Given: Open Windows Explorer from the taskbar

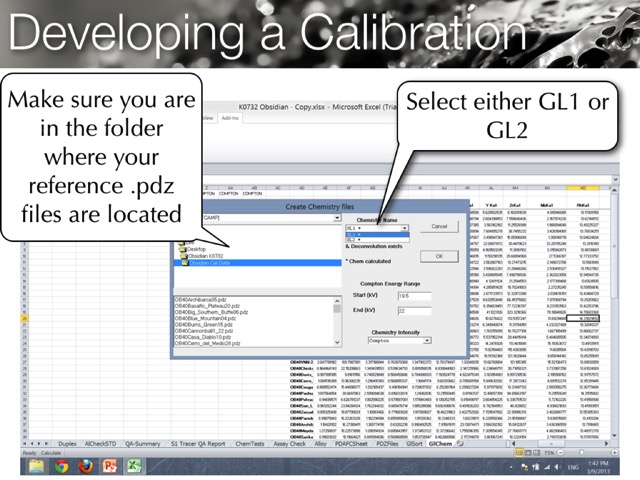Looking at the screenshot, I should coord(35,466).
